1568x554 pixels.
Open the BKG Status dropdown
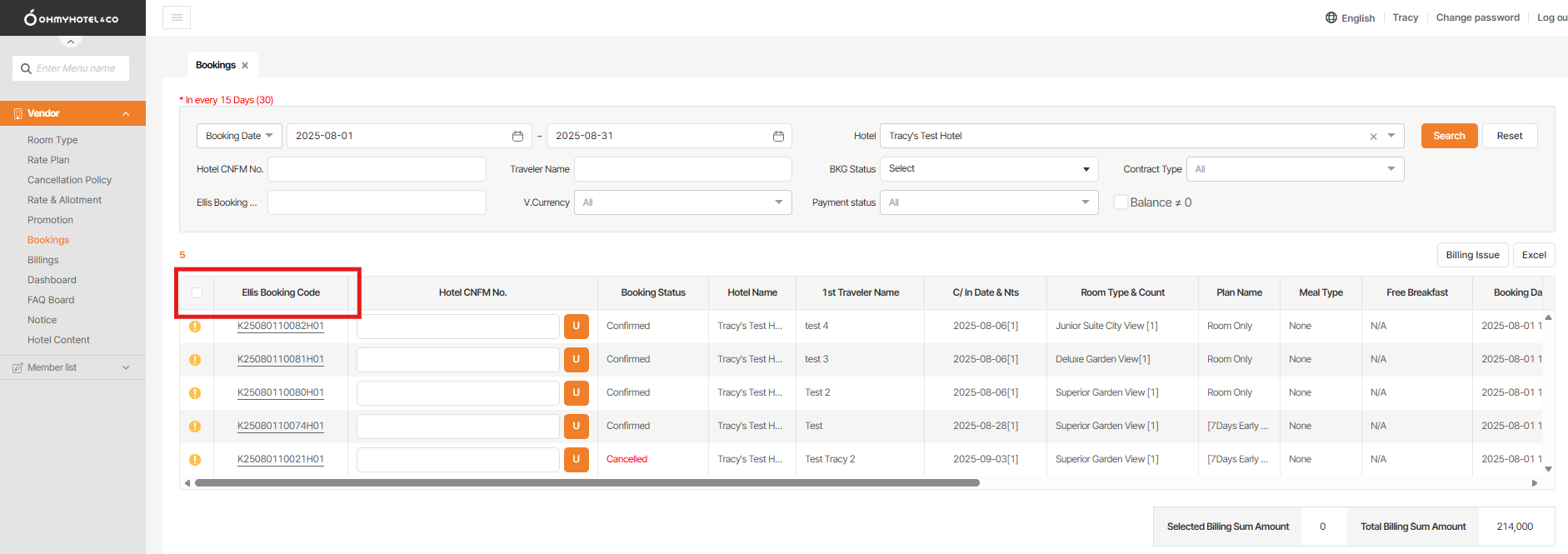988,169
